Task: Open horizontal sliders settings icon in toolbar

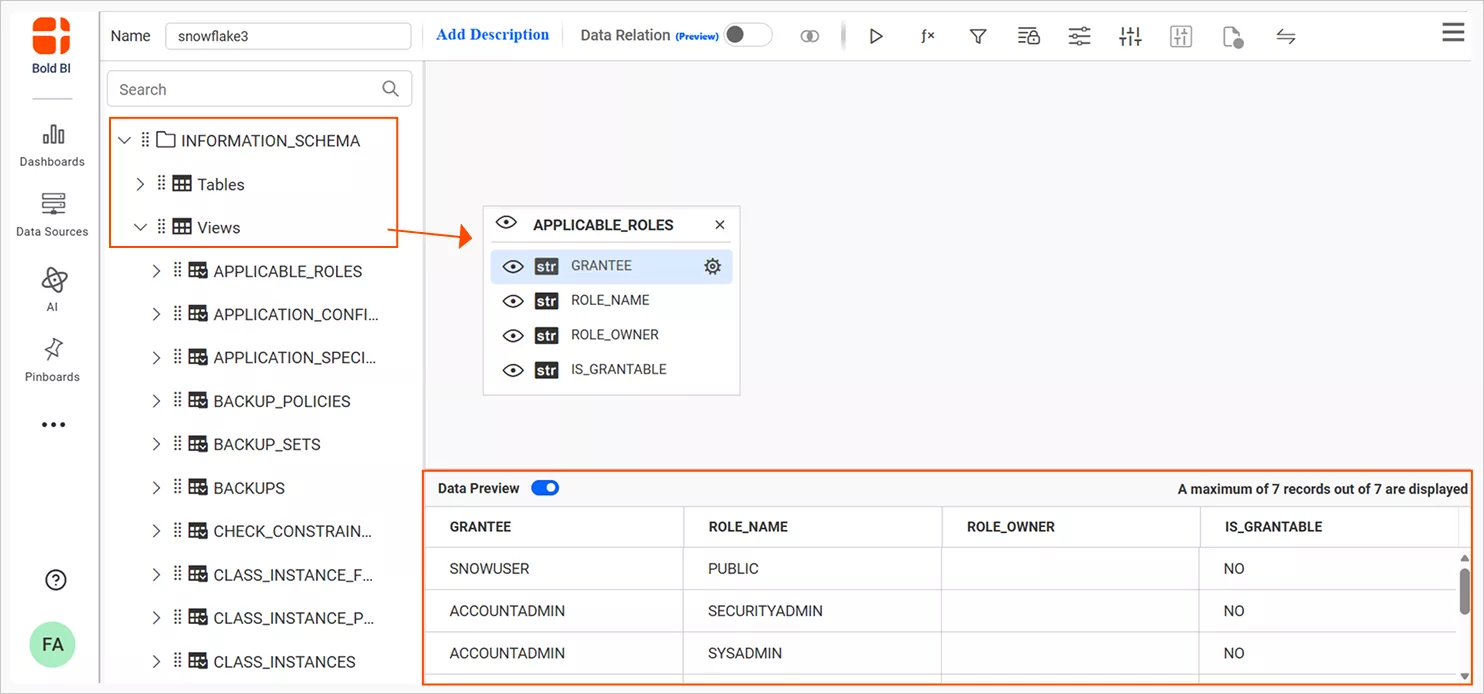Action: (x=1080, y=36)
